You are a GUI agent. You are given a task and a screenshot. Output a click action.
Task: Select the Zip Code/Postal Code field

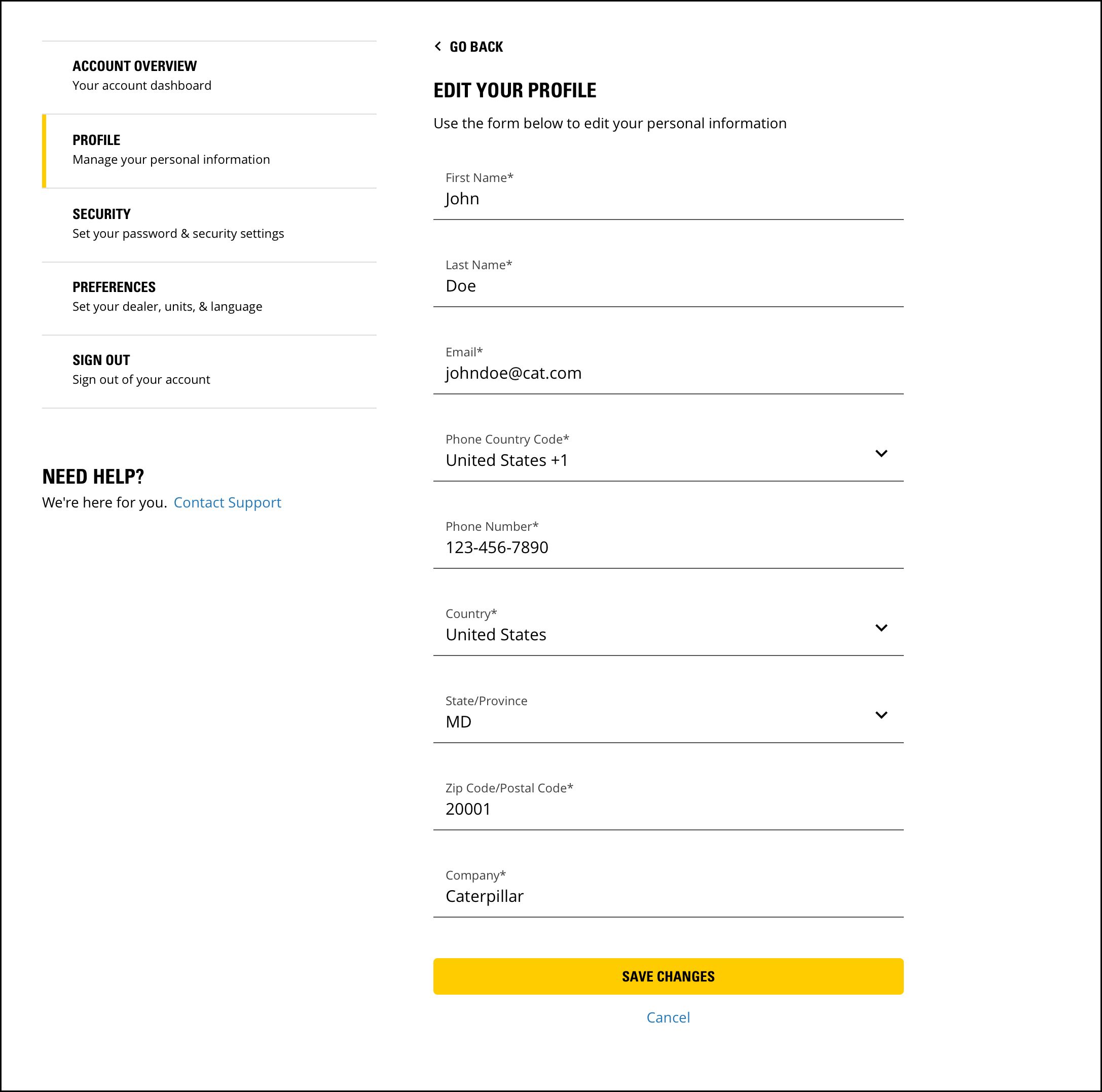[668, 809]
